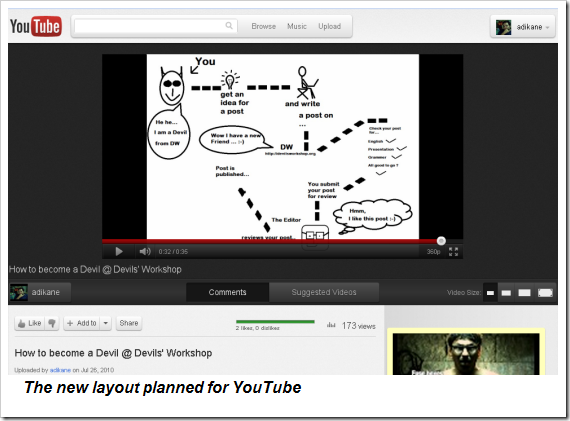The width and height of the screenshot is (570, 421).
Task: Like the video
Action: pos(29,323)
